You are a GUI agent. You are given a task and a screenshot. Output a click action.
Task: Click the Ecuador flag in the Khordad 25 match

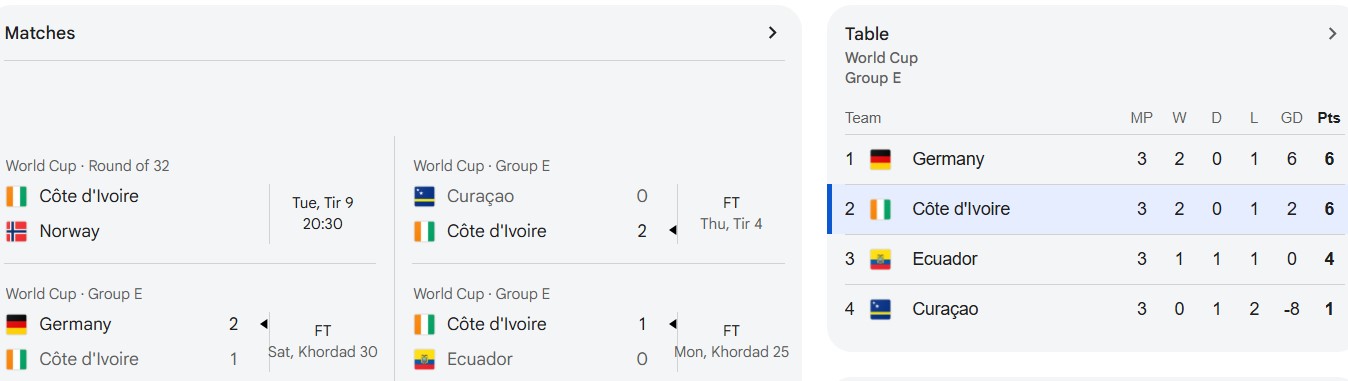(x=424, y=359)
